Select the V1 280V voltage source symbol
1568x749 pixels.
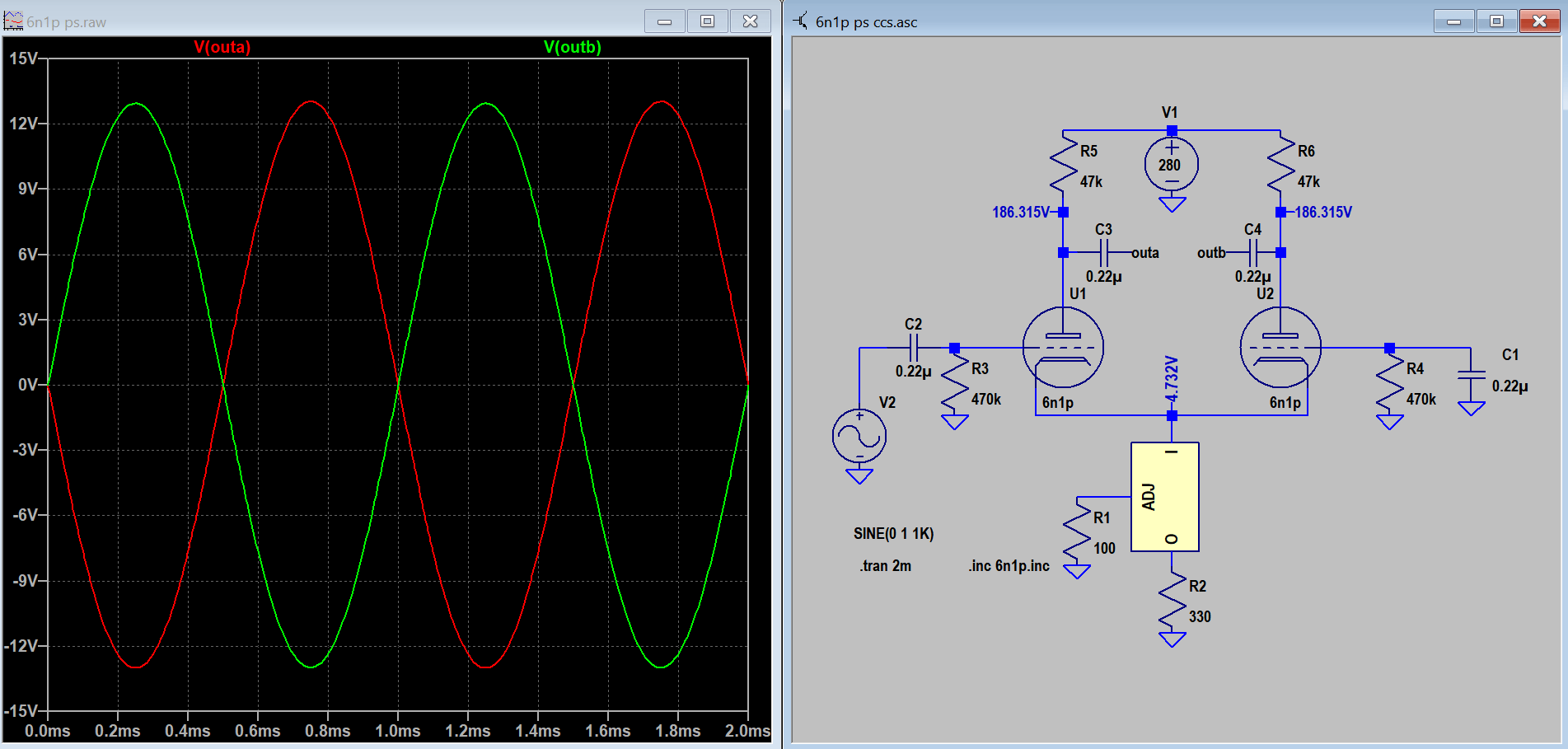coord(1172,164)
